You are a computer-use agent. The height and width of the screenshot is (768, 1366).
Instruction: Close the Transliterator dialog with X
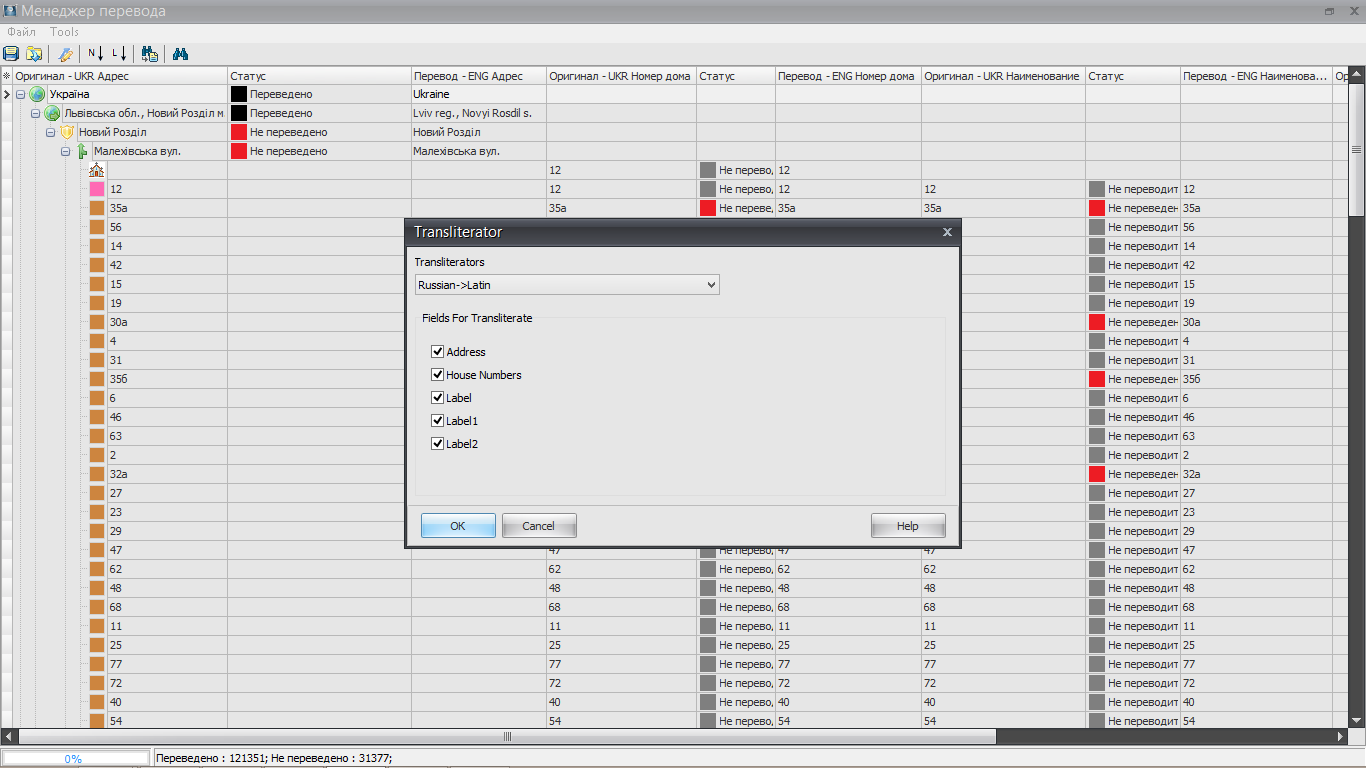pyautogui.click(x=947, y=232)
